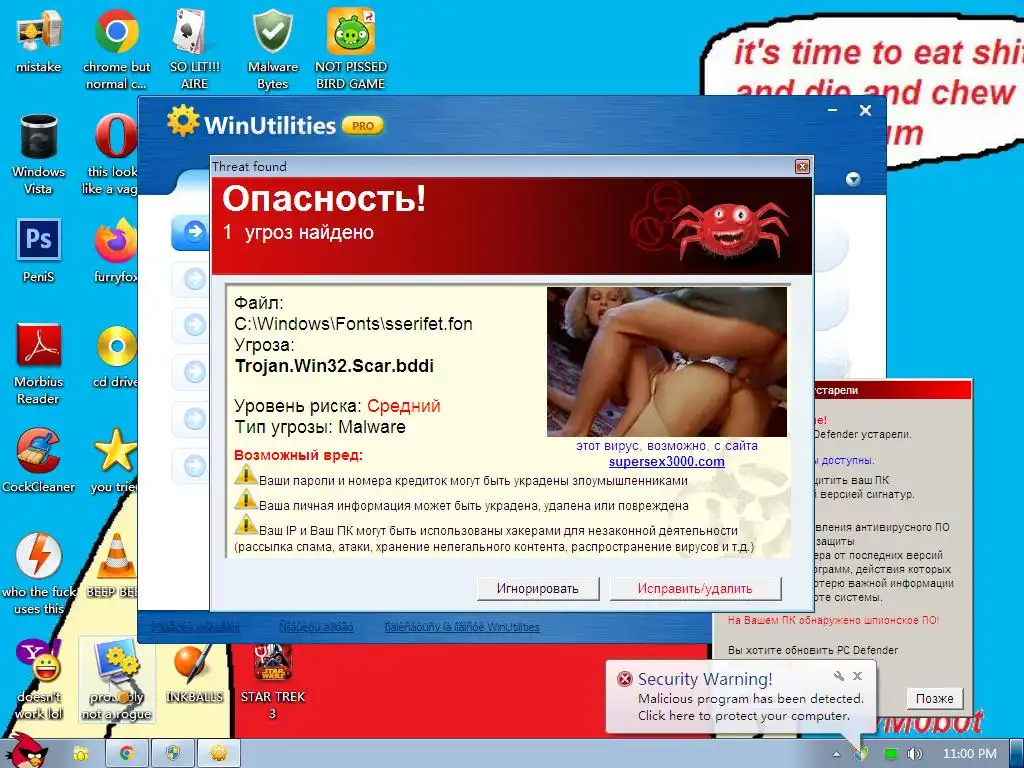Click the C:\Windows\Fonts\sserifet.fon file path
This screenshot has height=768, width=1024.
pyautogui.click(x=353, y=324)
